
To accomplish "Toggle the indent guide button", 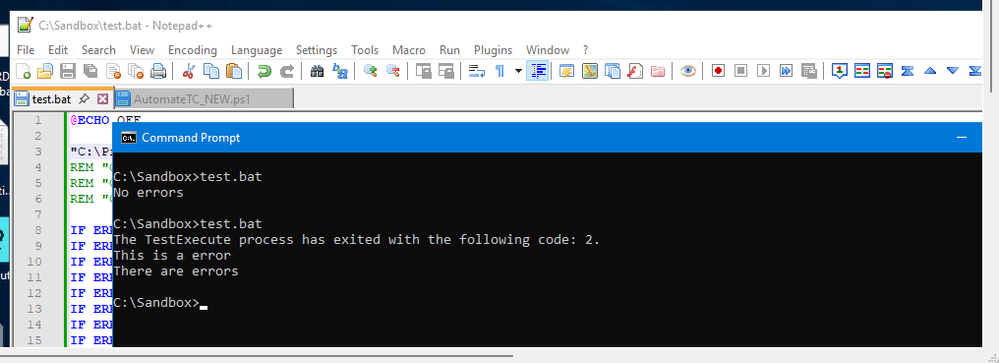I will [538, 71].
